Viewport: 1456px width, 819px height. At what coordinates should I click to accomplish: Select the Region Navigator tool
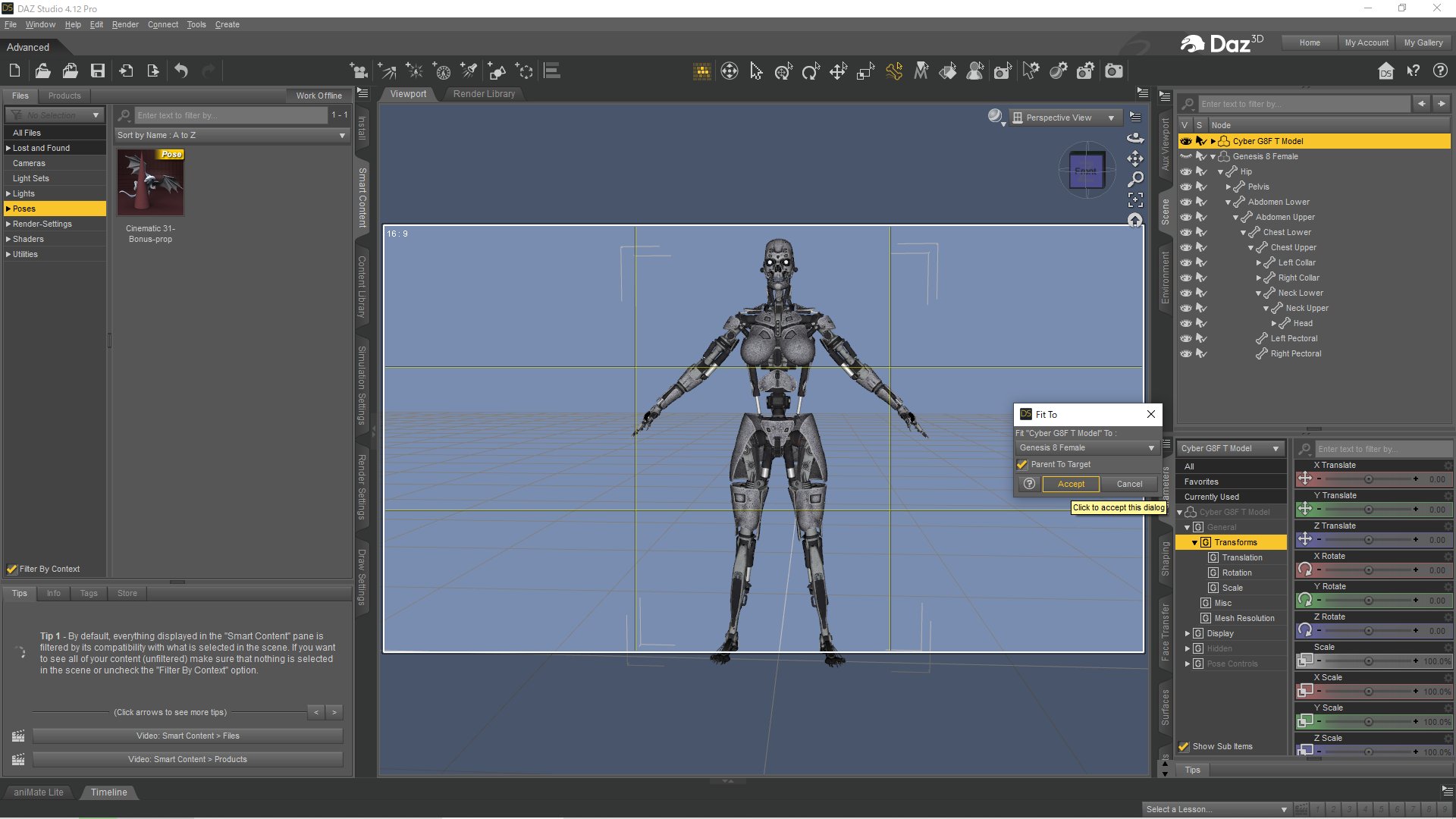coord(975,71)
